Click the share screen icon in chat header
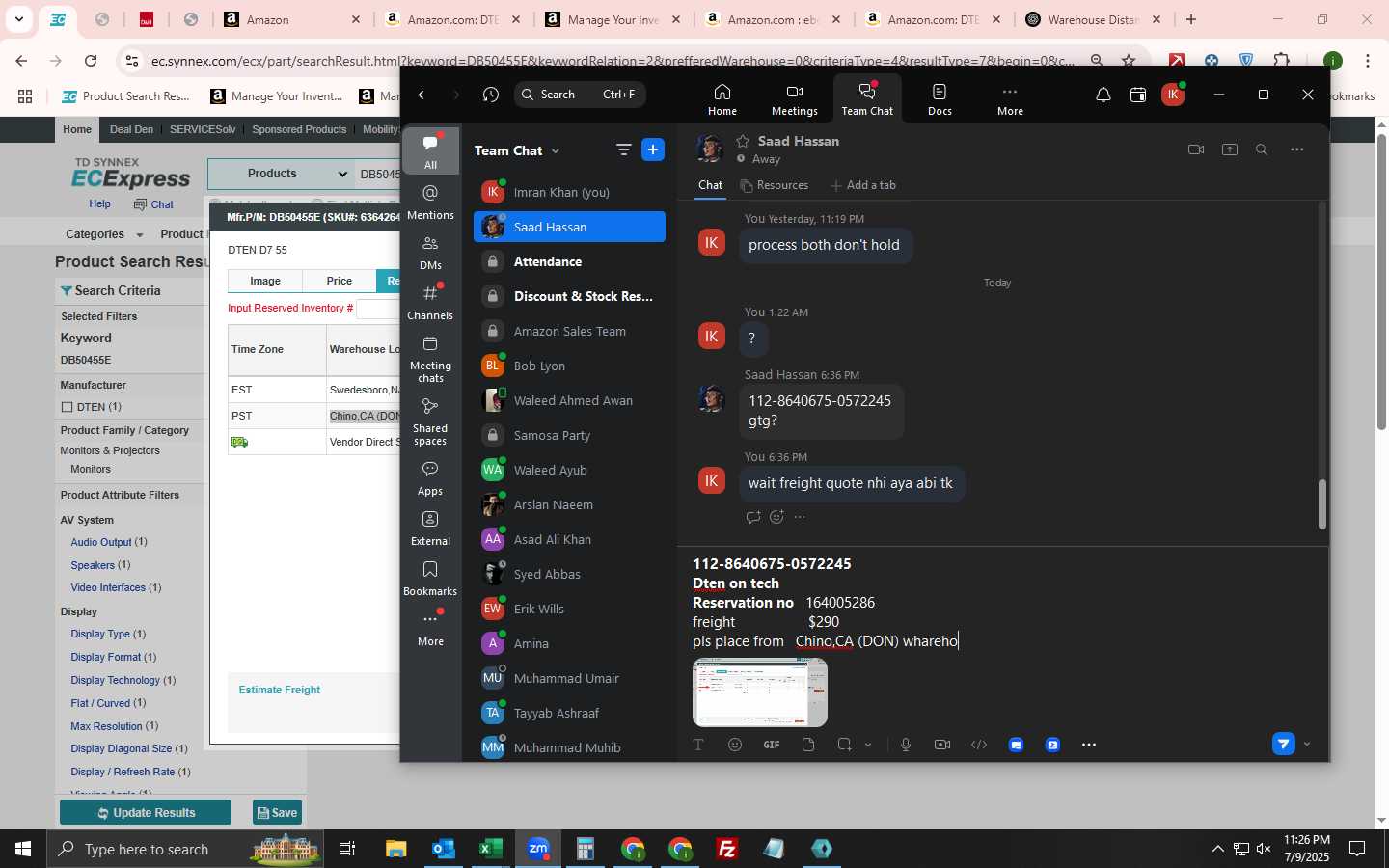 click(x=1230, y=149)
